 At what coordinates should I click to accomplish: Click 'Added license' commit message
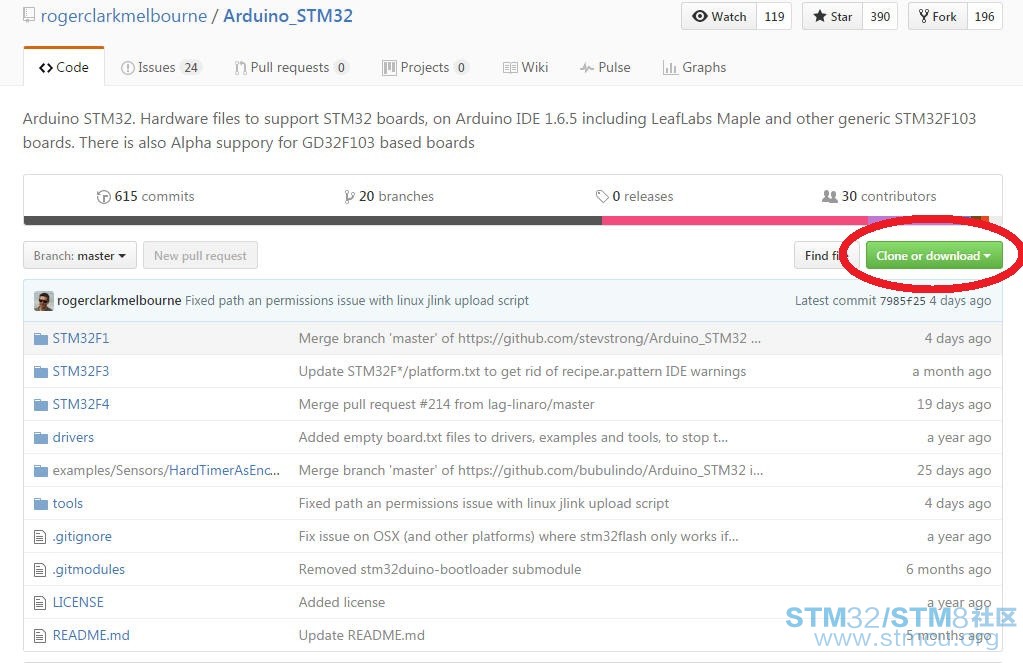tap(342, 603)
